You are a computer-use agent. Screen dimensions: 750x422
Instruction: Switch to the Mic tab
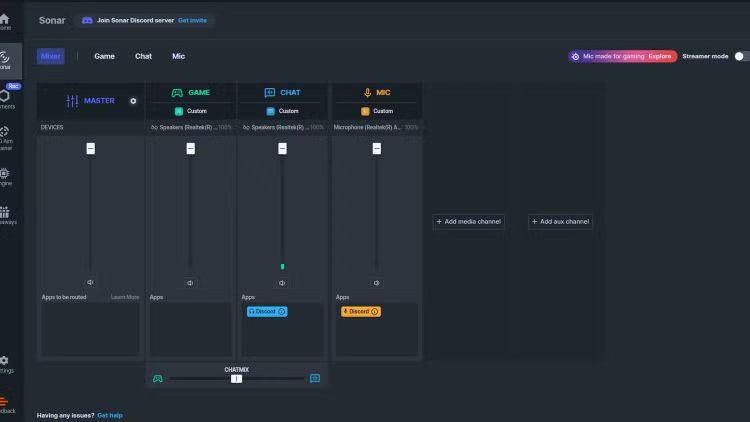tap(178, 57)
